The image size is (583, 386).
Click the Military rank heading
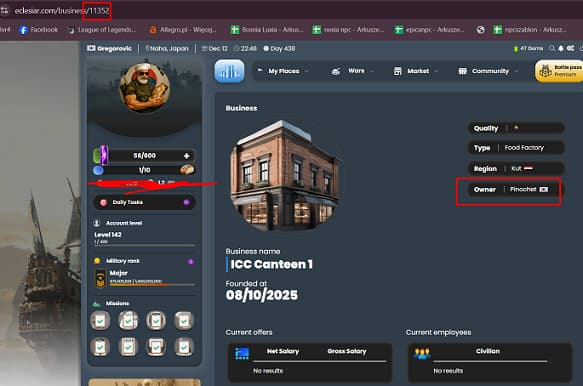123,261
